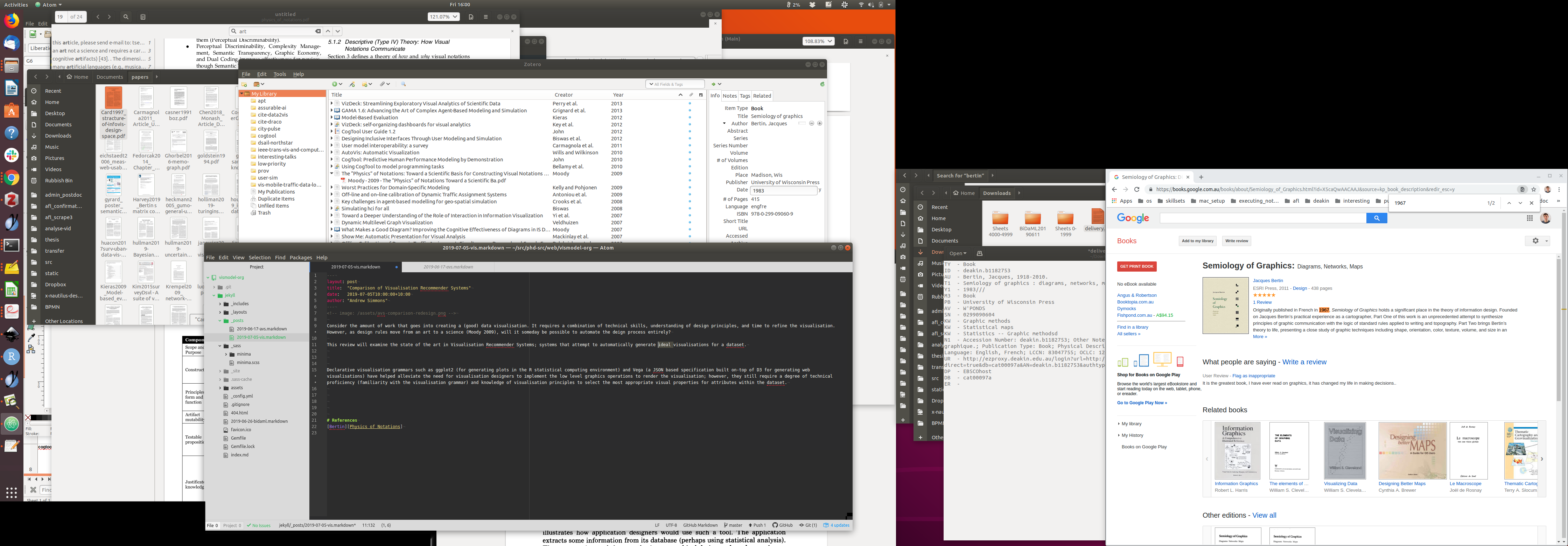
Task: Click Add to my library button
Action: (x=1197, y=240)
